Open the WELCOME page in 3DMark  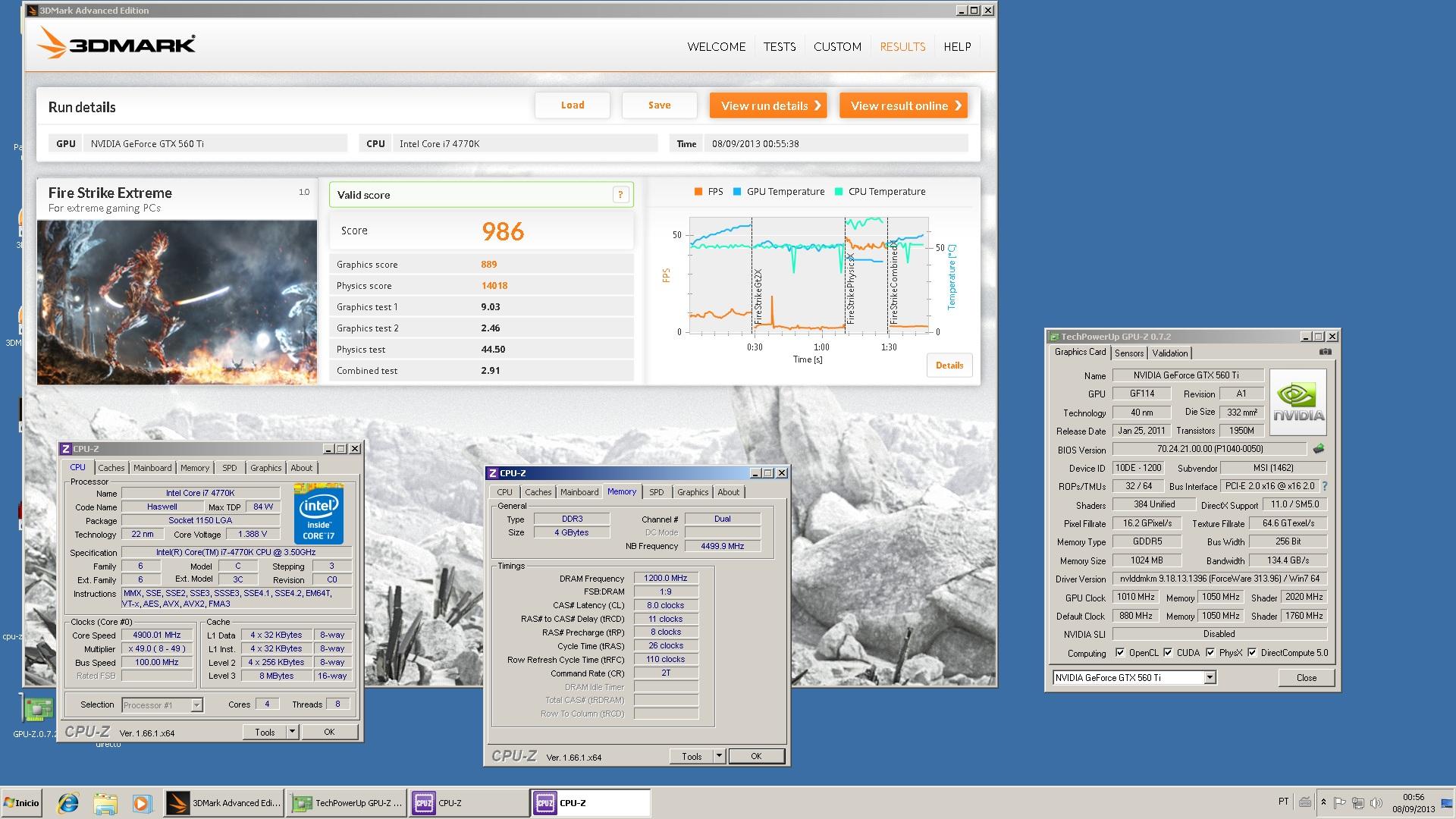[717, 46]
